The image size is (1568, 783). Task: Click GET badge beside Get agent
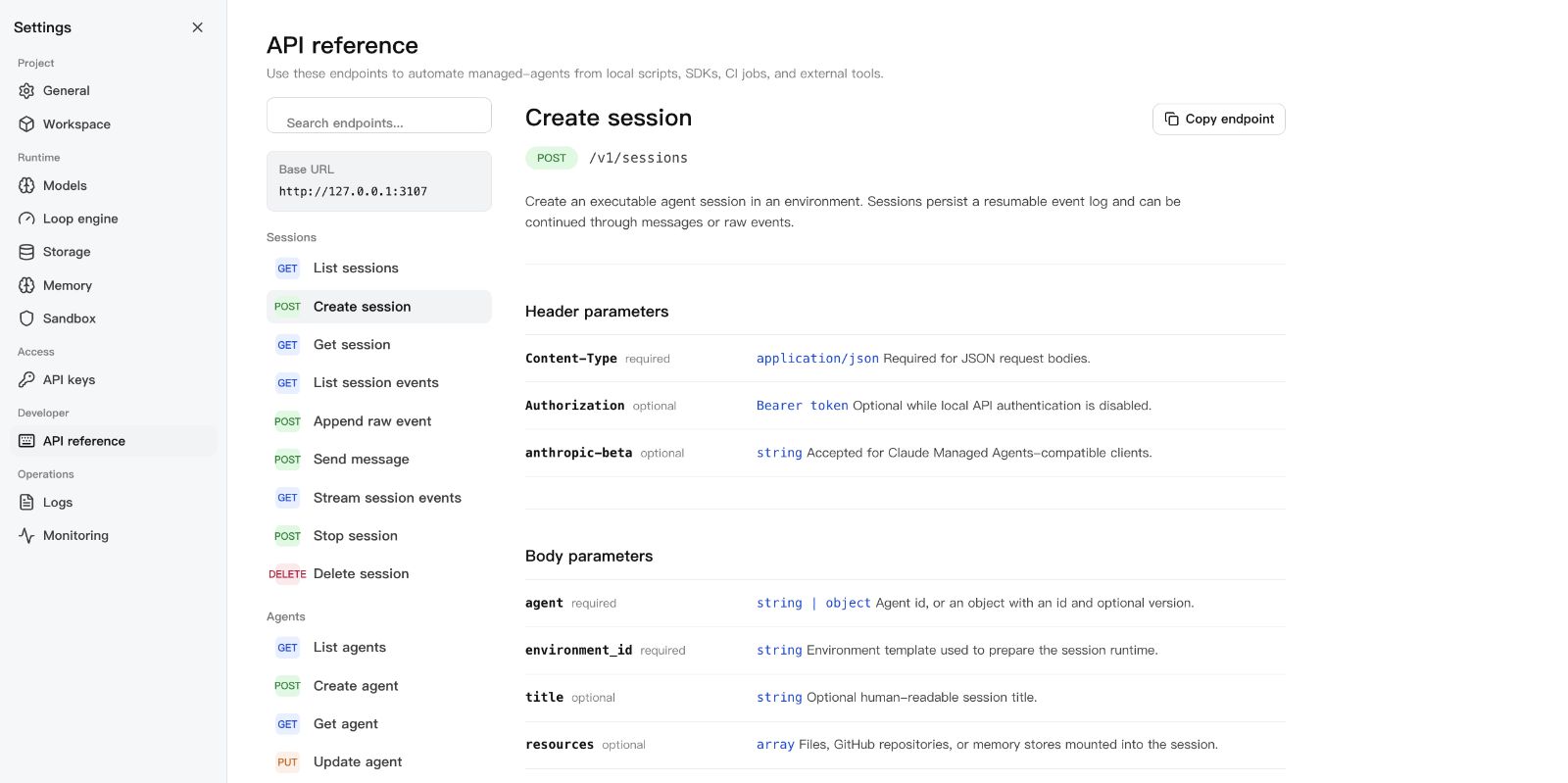(x=287, y=724)
